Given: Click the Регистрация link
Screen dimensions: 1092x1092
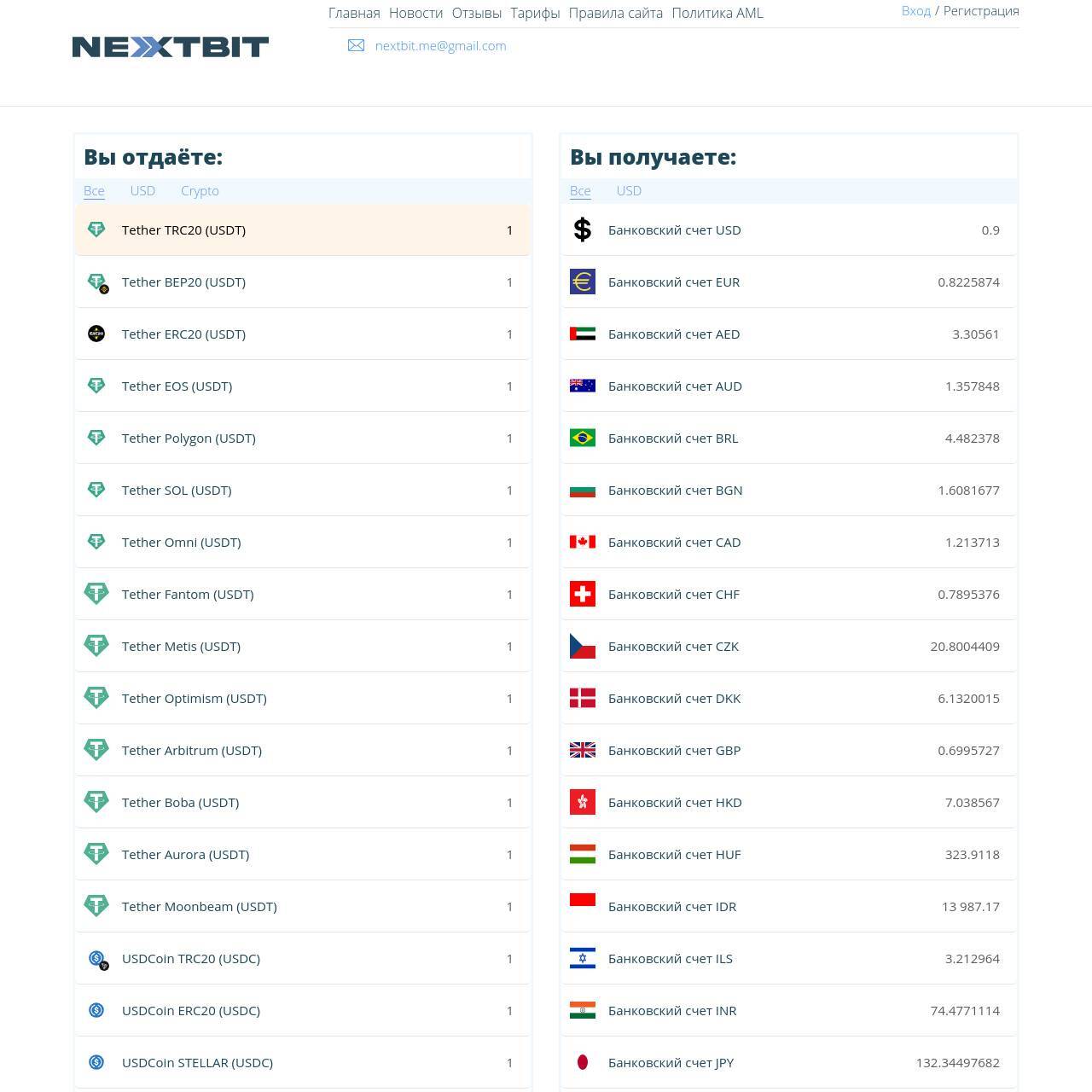Looking at the screenshot, I should 980,11.
